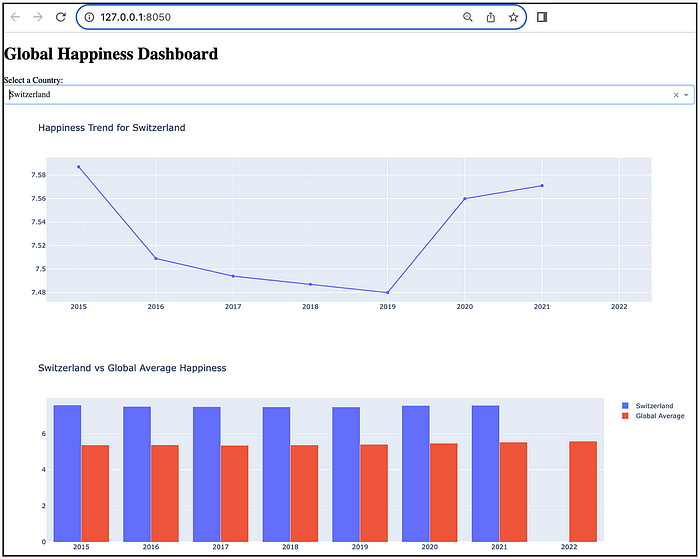Click the 2022 x-axis label on line chart
The width and height of the screenshot is (700, 559).
pyautogui.click(x=619, y=307)
